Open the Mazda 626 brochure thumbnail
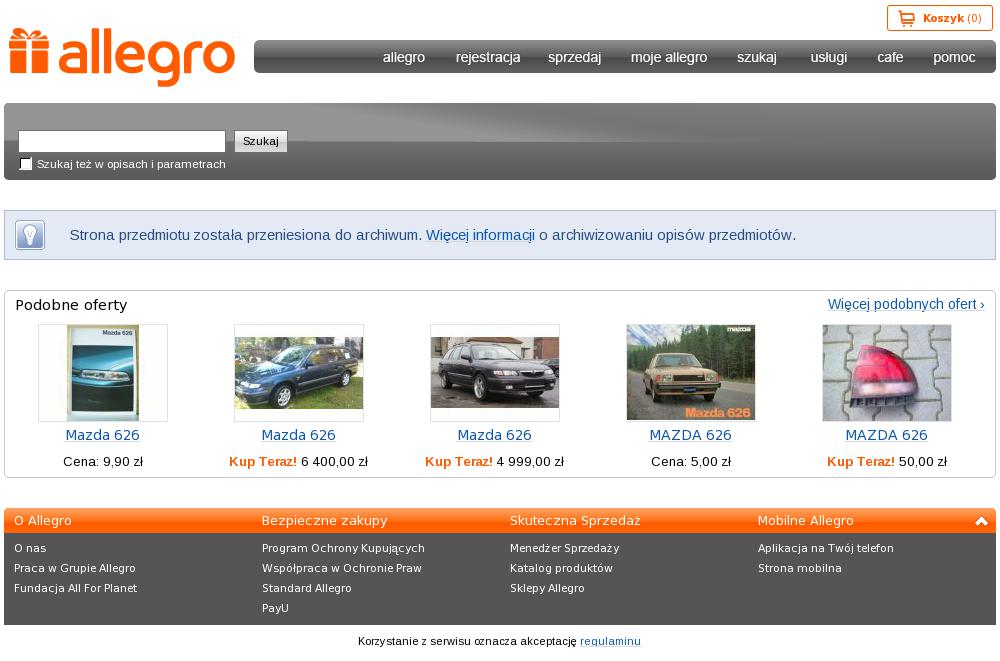The image size is (1000, 661). click(103, 373)
